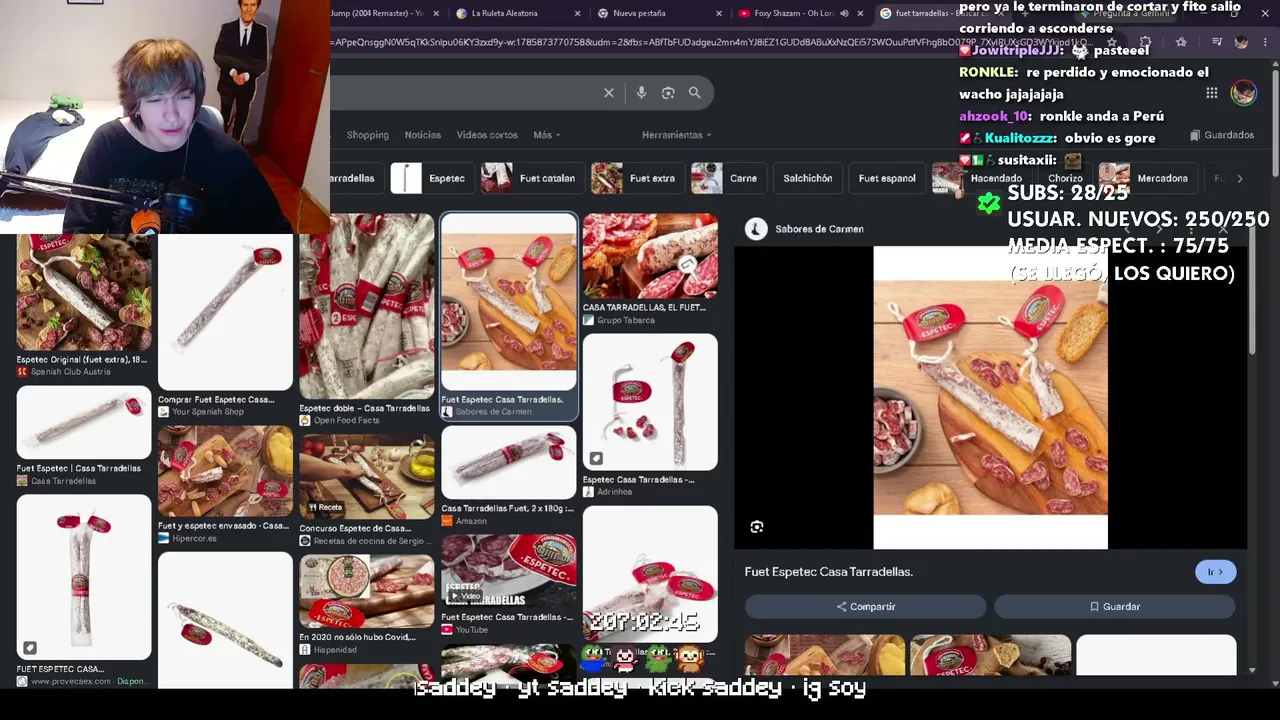Open the Your Spanish Shop source link
1280x720 pixels.
[207, 412]
